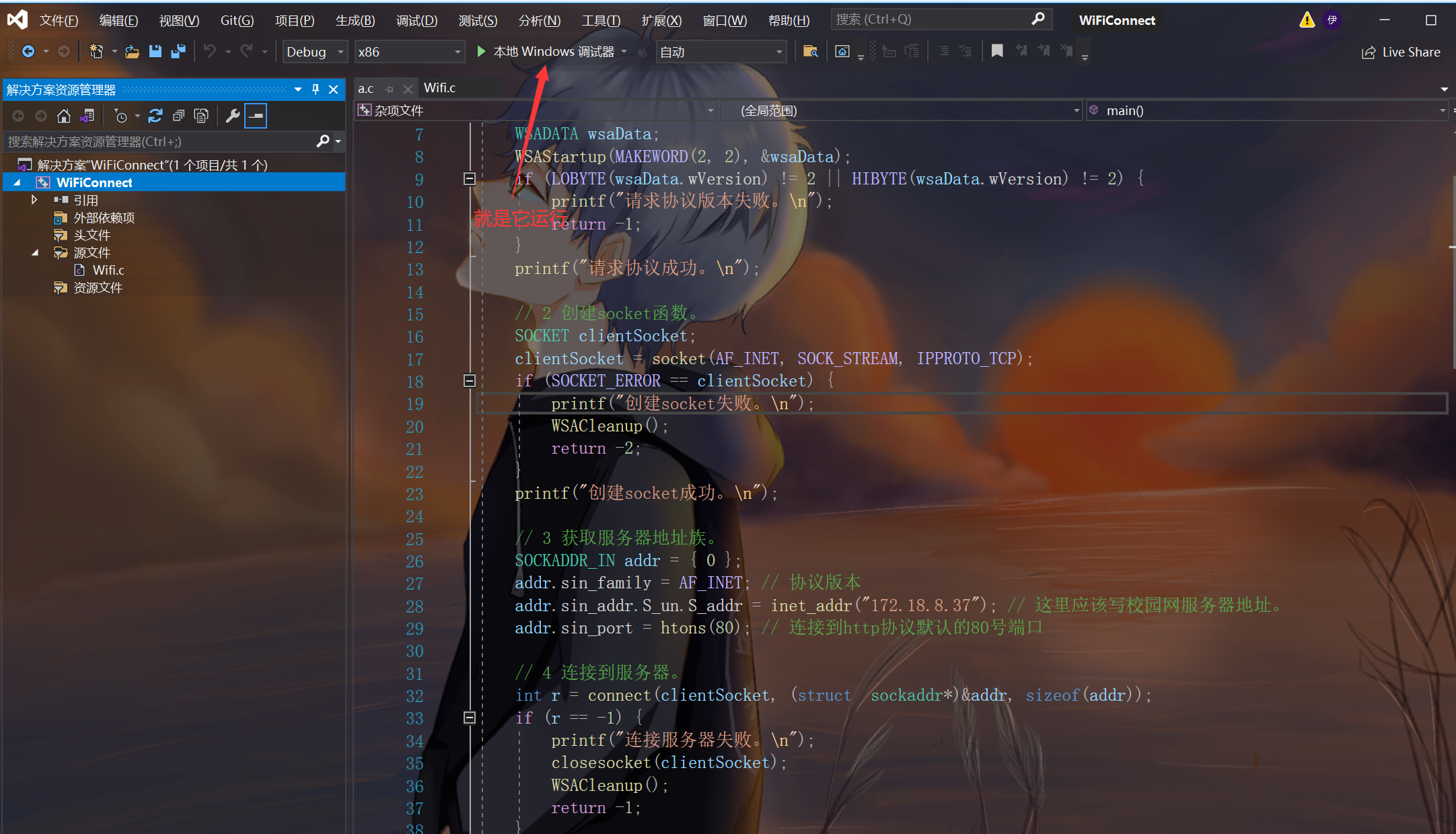Screen dimensions: 1456x834
Task: Open Properties via the wrench icon
Action: 233,116
